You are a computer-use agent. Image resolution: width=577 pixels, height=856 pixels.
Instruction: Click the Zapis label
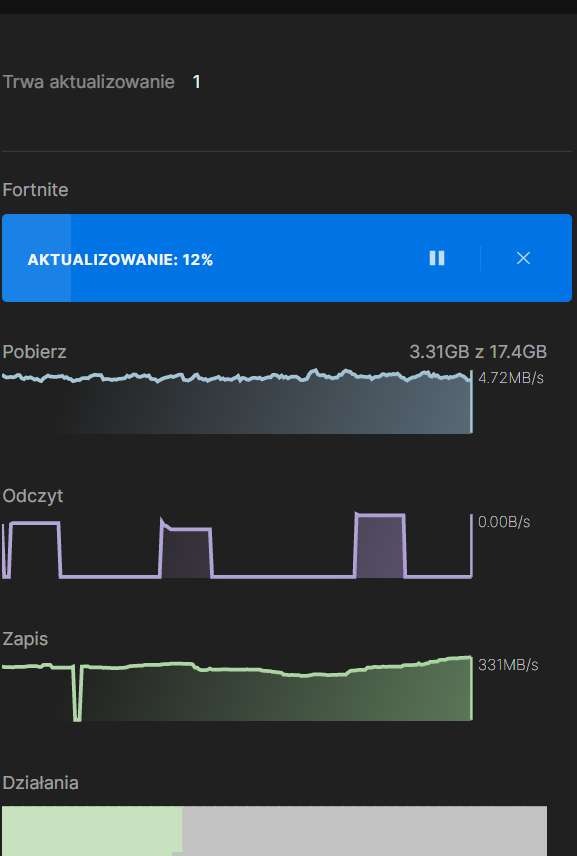[25, 639]
